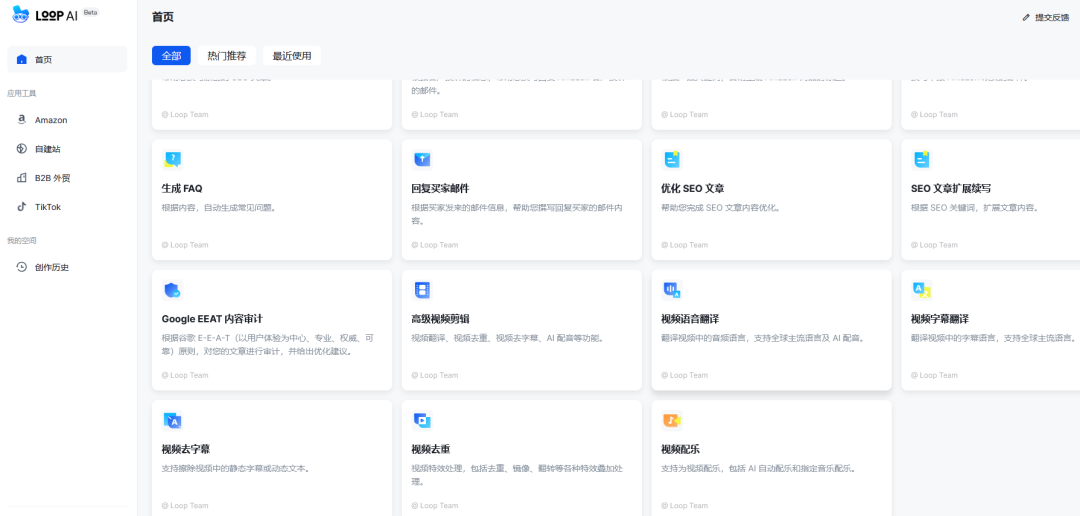Switch to the 最近使用 tab
Image resolution: width=1080 pixels, height=516 pixels.
[x=292, y=56]
